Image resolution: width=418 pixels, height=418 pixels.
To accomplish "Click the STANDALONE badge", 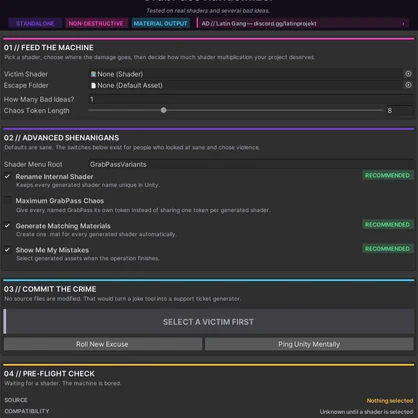I will click(x=35, y=24).
